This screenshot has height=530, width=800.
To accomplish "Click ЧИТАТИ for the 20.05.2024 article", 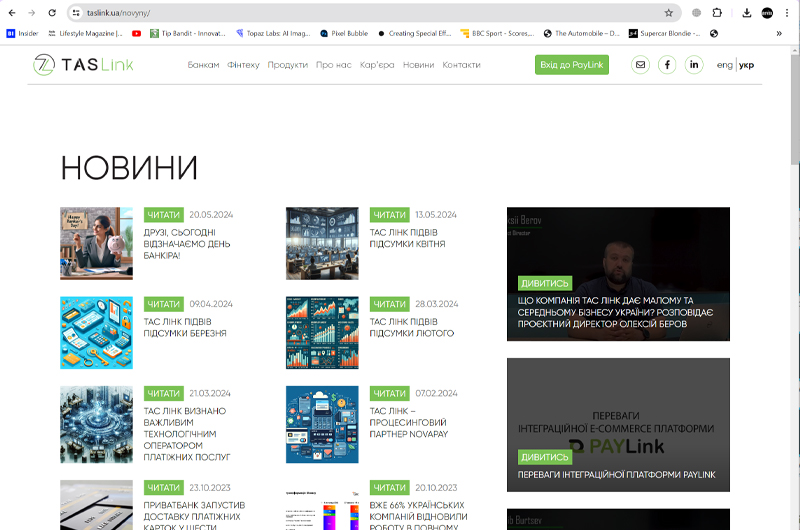I will tap(163, 215).
